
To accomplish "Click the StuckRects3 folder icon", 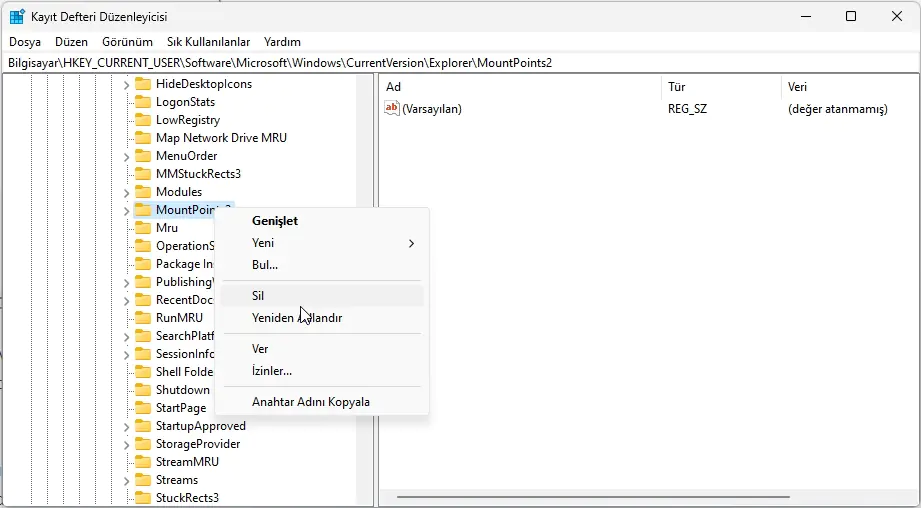I will (x=143, y=498).
